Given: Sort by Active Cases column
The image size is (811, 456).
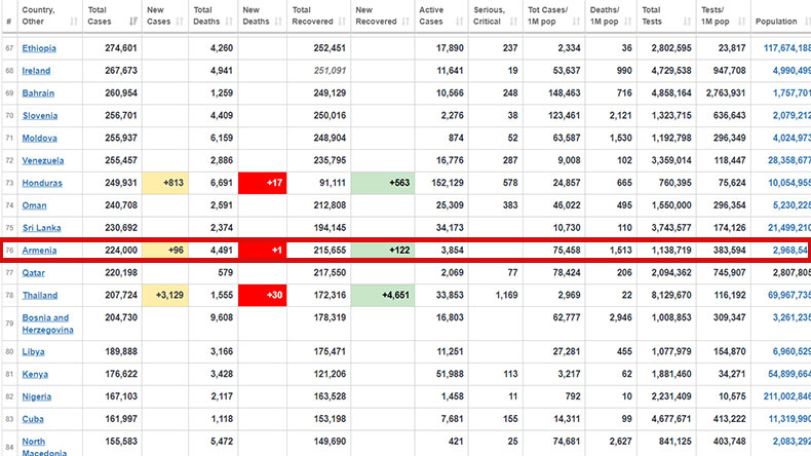Looking at the screenshot, I should (x=441, y=16).
